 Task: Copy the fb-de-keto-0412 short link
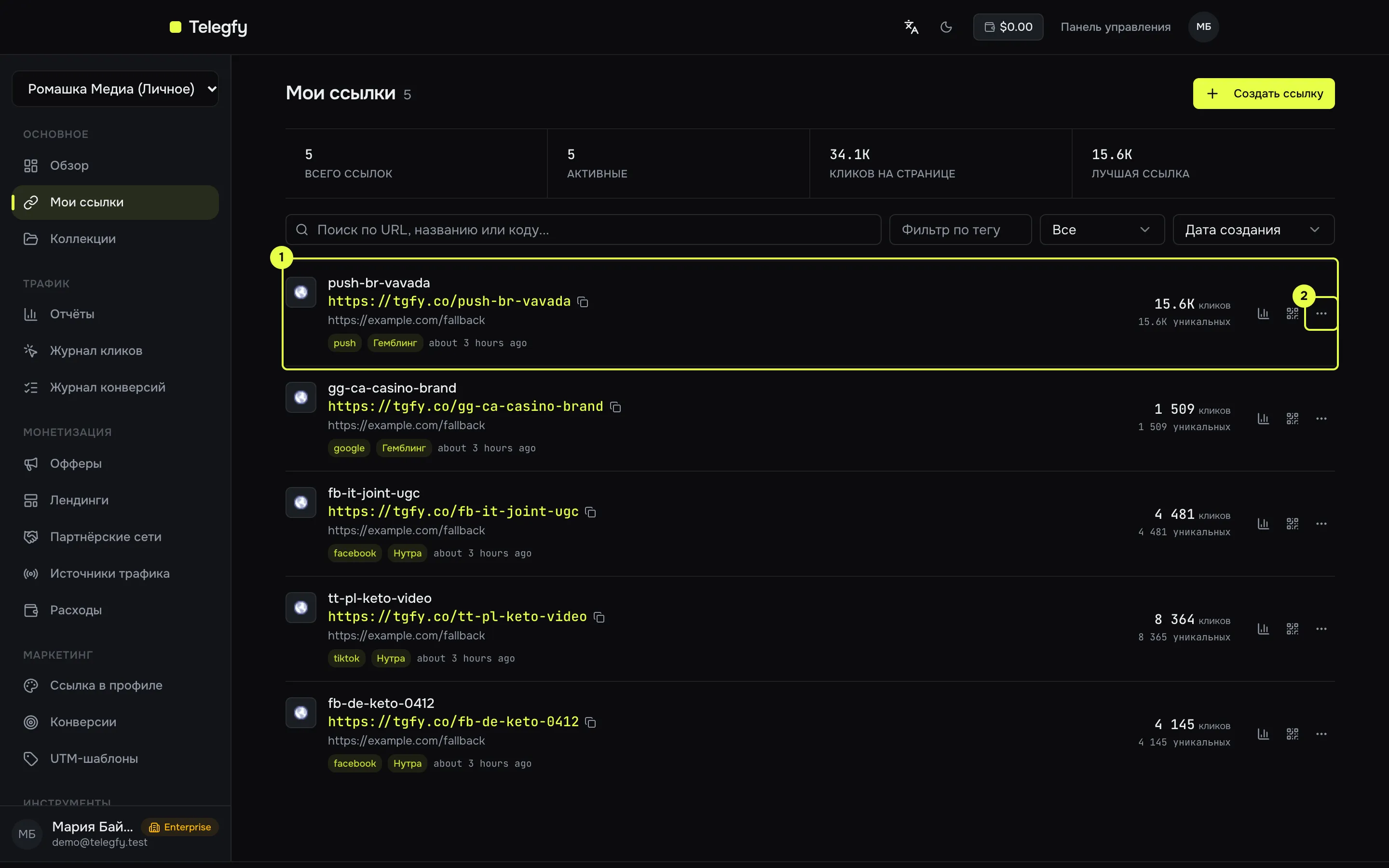(591, 722)
